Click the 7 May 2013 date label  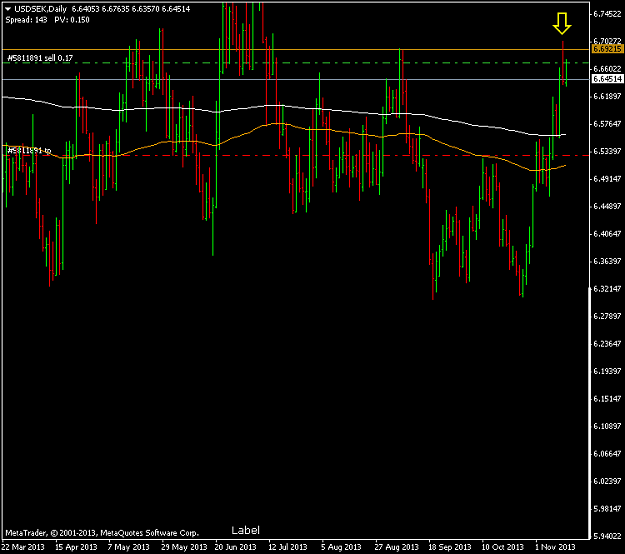point(128,547)
